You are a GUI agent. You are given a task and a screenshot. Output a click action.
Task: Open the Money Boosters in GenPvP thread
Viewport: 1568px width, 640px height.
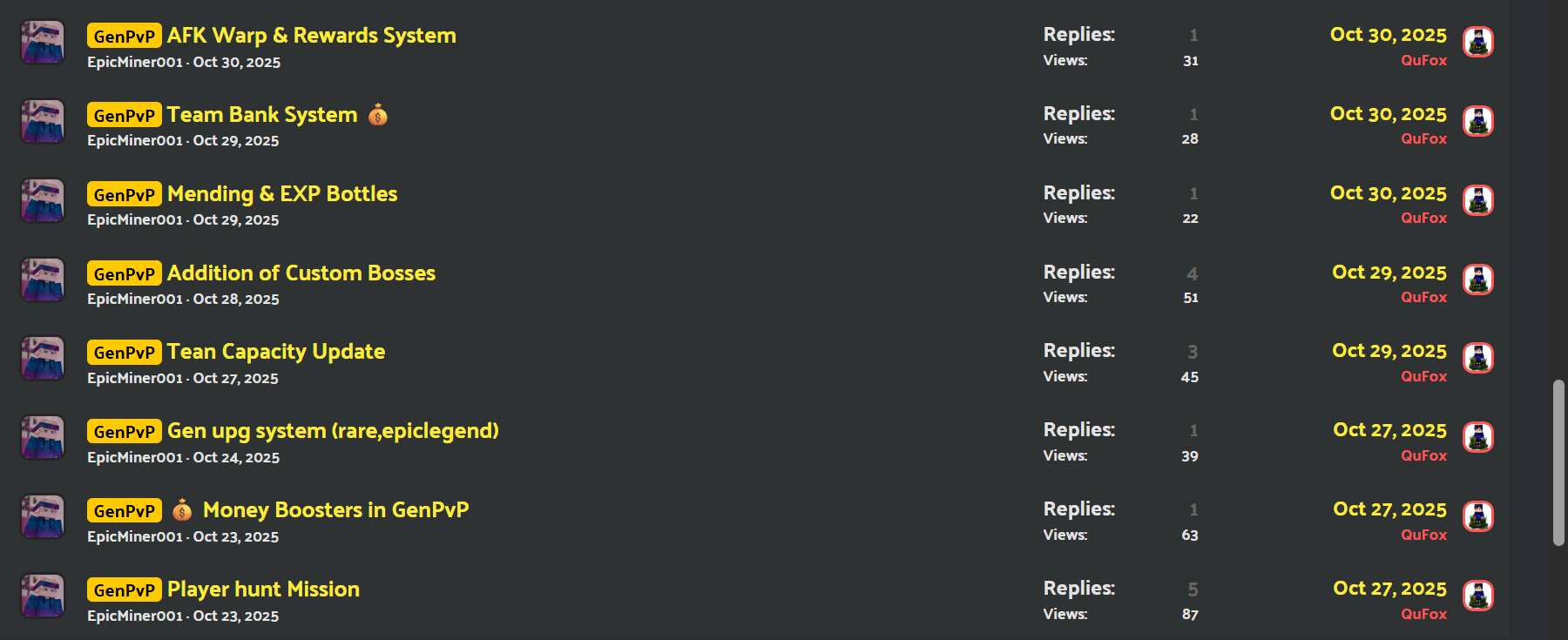click(335, 510)
